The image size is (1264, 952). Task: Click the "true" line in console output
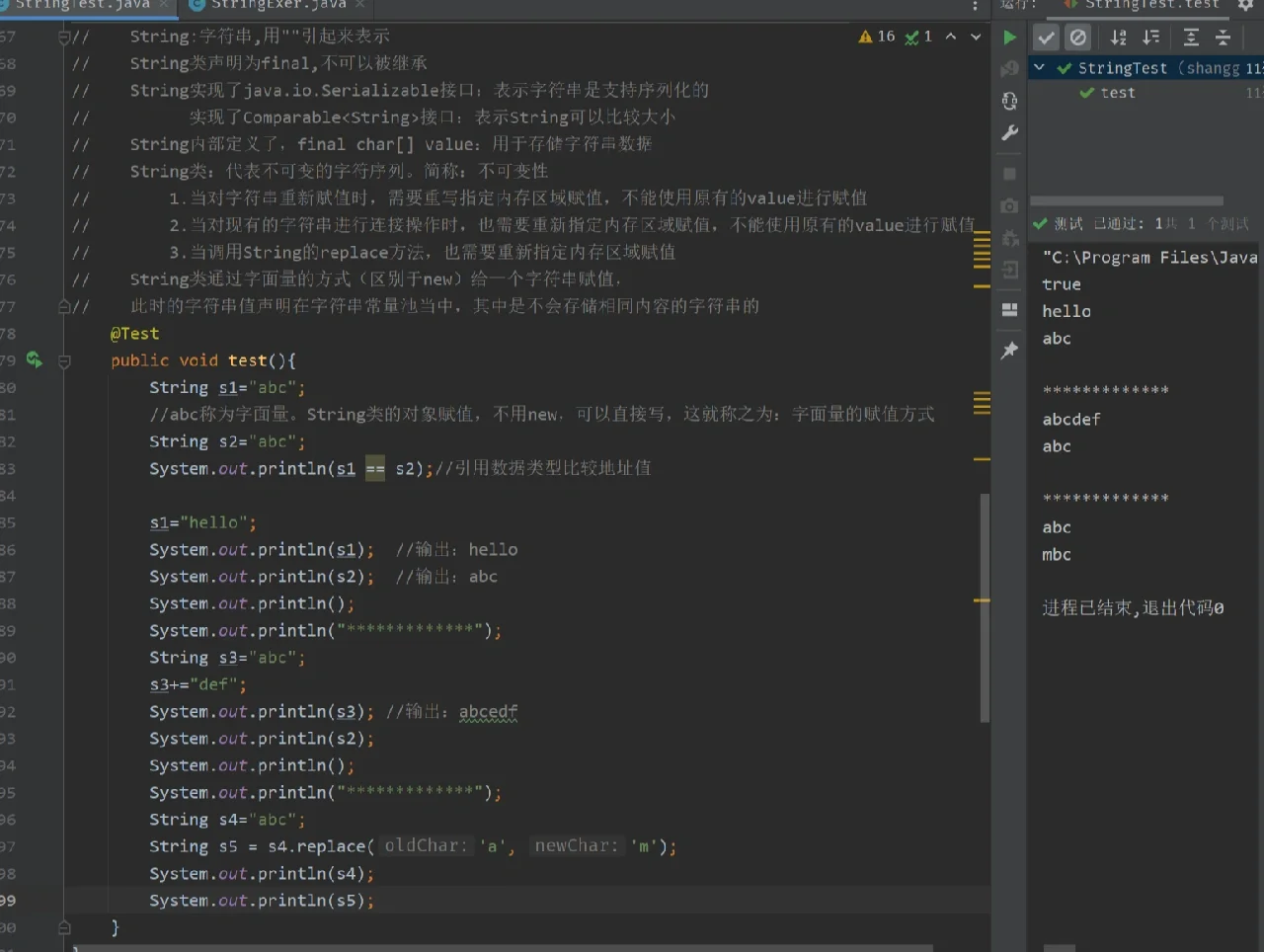click(x=1062, y=284)
